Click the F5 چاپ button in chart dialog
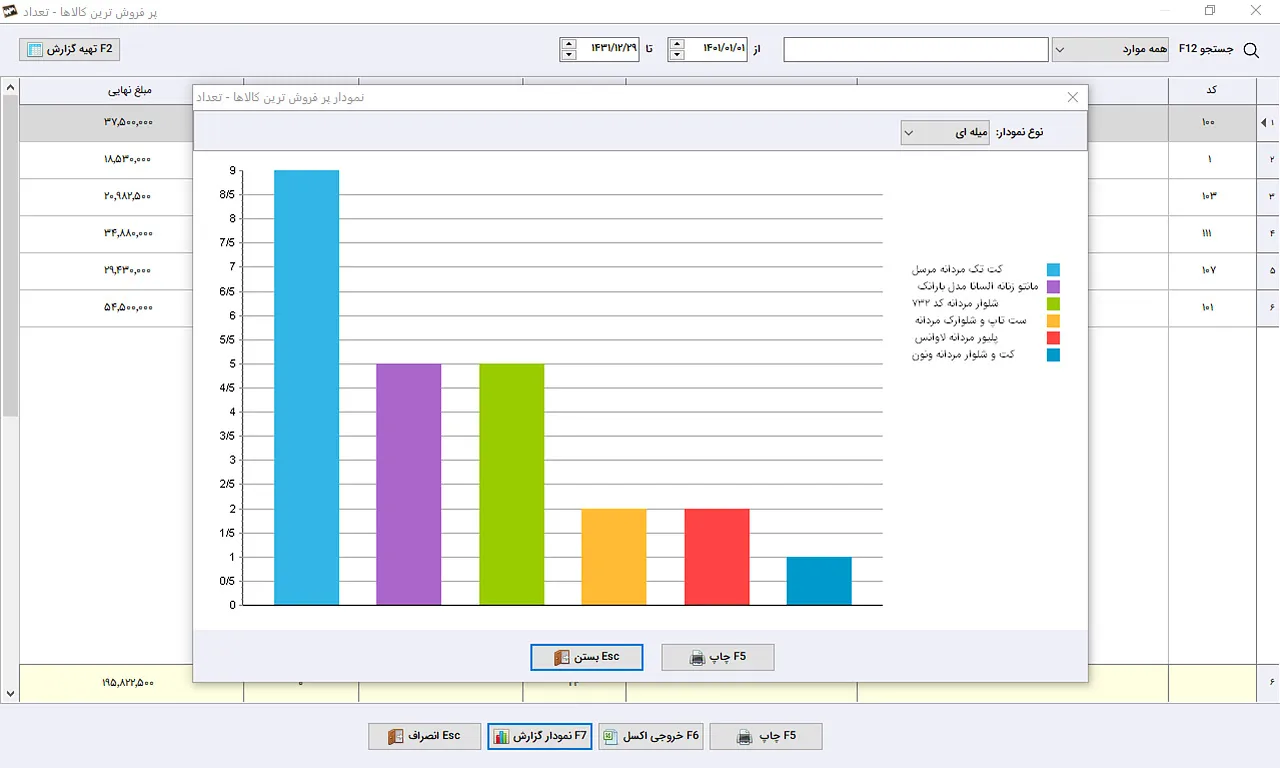The image size is (1280, 768). 718,657
